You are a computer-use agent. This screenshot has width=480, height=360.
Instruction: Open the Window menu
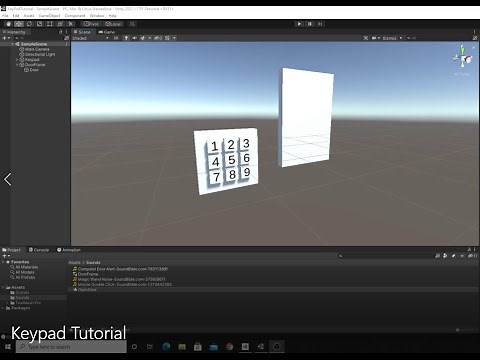point(97,16)
